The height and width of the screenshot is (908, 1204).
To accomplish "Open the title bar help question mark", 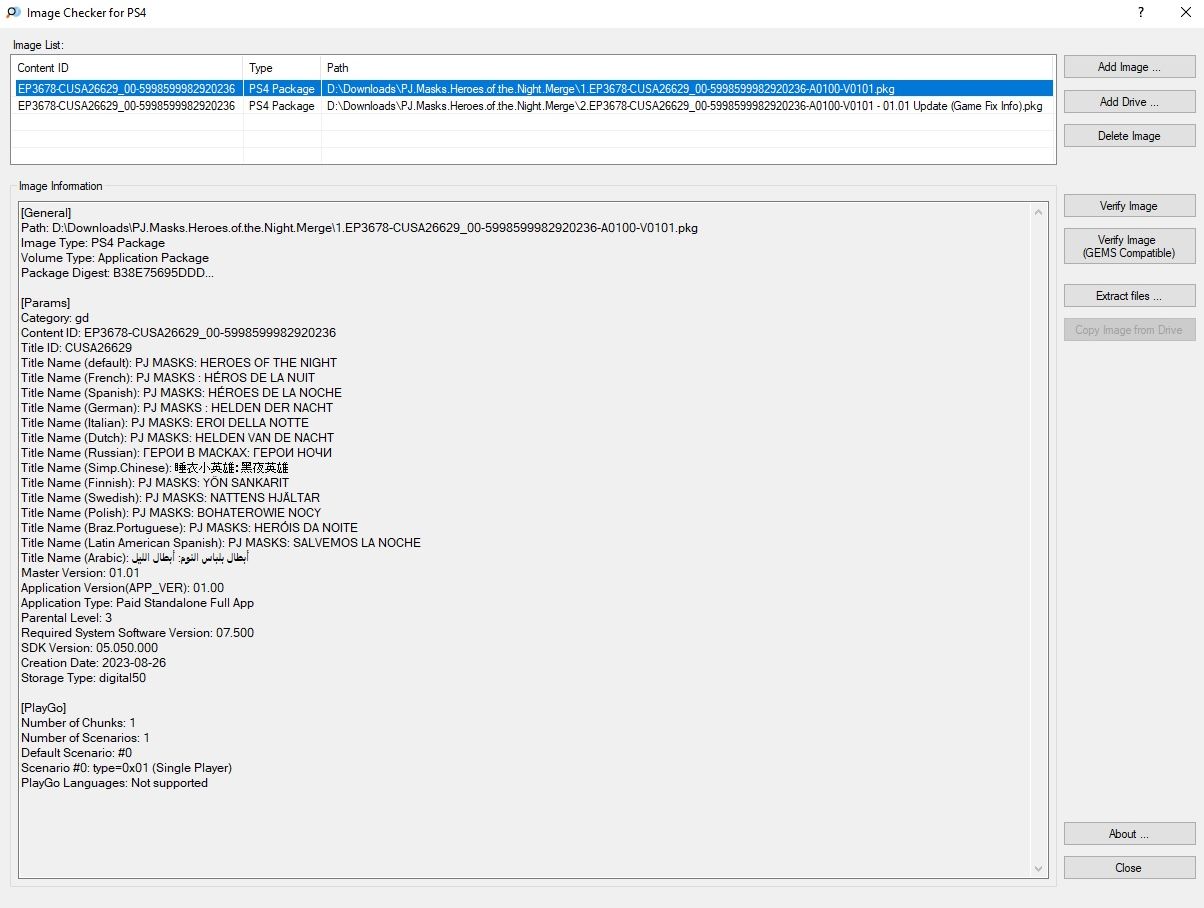I will [1141, 13].
